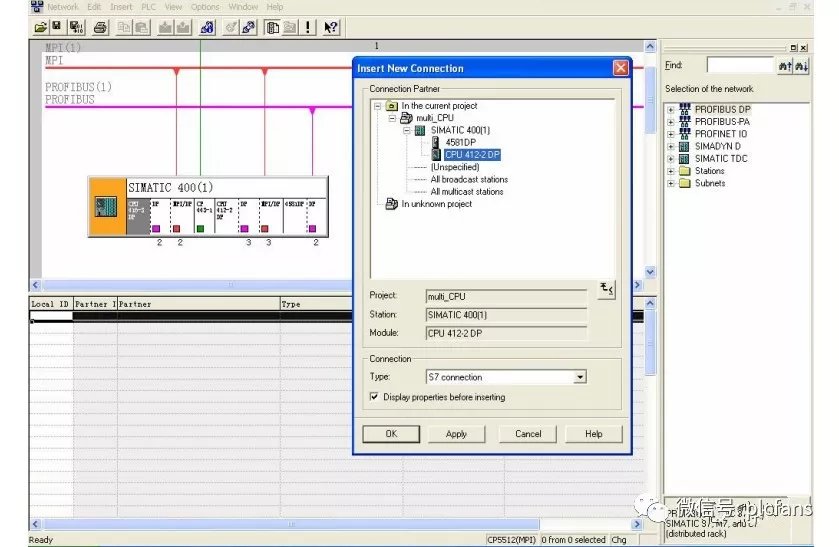Click the context help arrow icon
Image resolution: width=839 pixels, height=547 pixels.
[331, 27]
